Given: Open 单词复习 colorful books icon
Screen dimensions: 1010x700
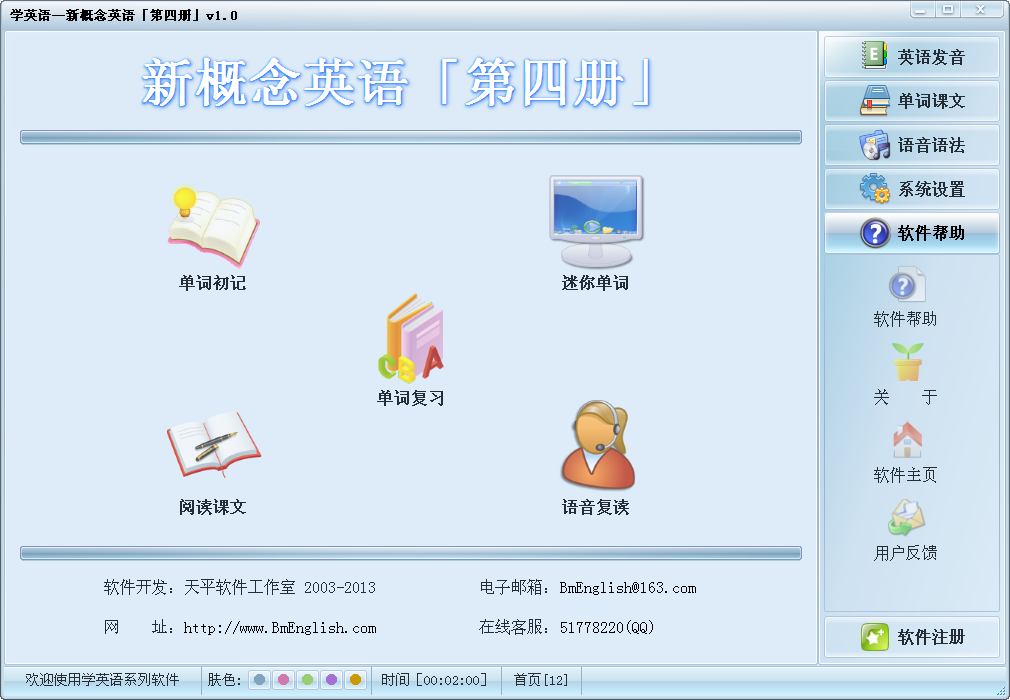Looking at the screenshot, I should coord(411,337).
